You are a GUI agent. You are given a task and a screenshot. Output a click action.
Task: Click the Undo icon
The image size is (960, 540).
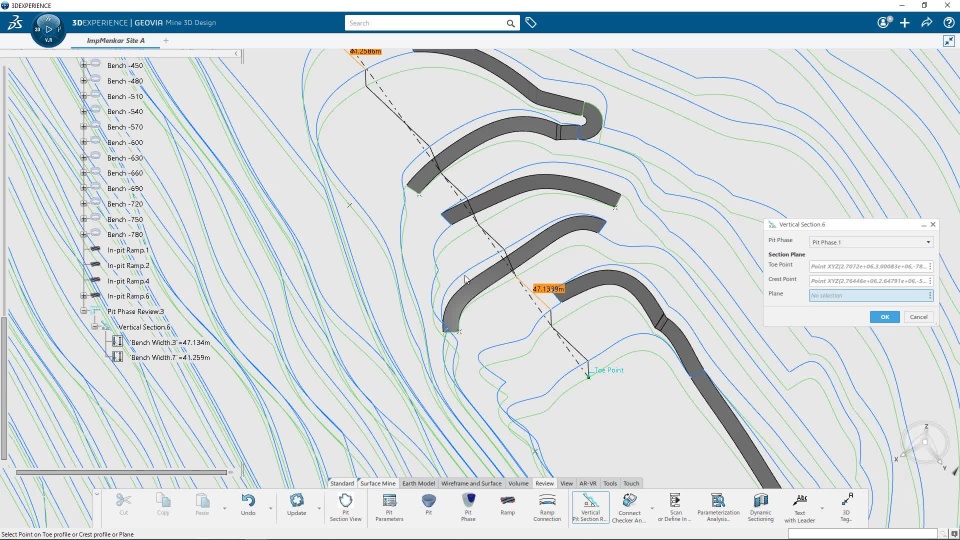pyautogui.click(x=248, y=500)
